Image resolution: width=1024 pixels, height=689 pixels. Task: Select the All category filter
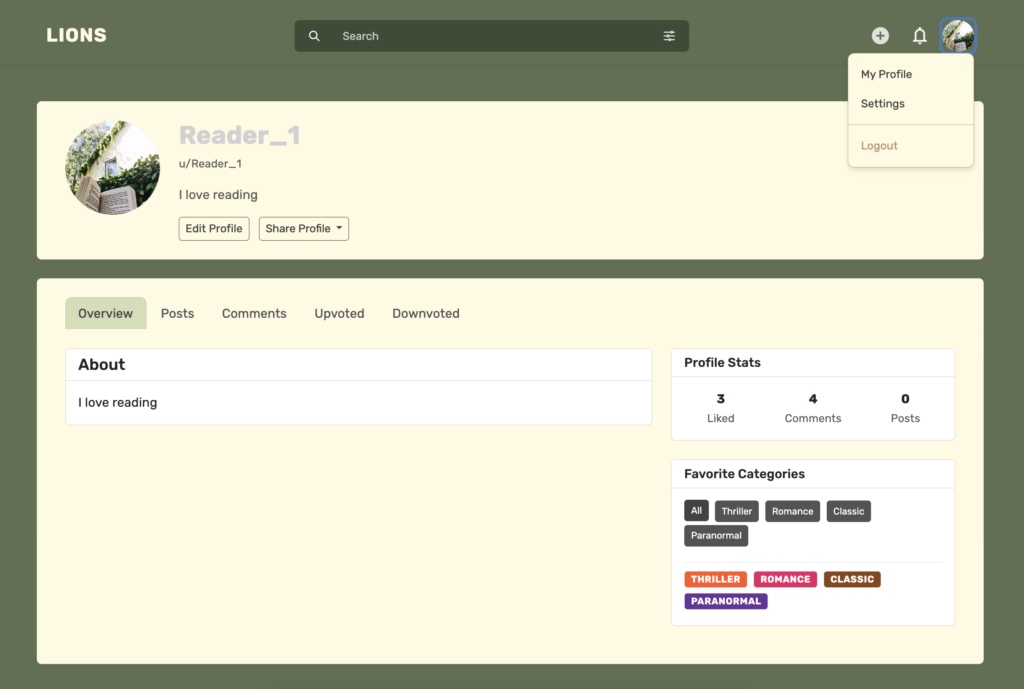click(696, 511)
